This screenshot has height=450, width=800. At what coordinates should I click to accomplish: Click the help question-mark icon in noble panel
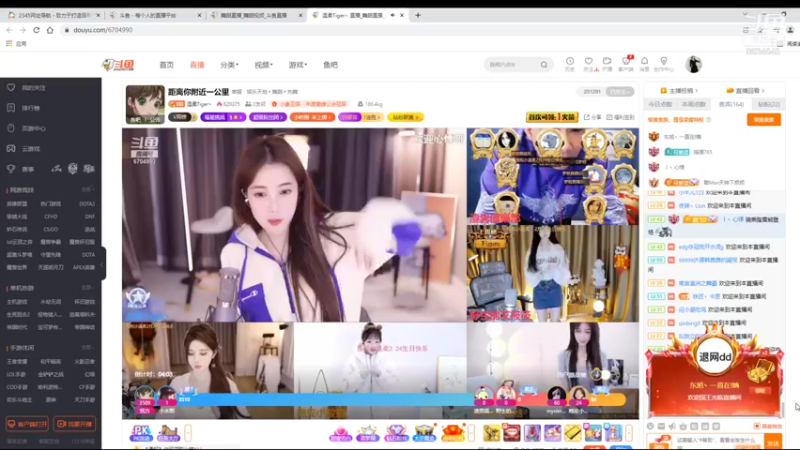[708, 120]
